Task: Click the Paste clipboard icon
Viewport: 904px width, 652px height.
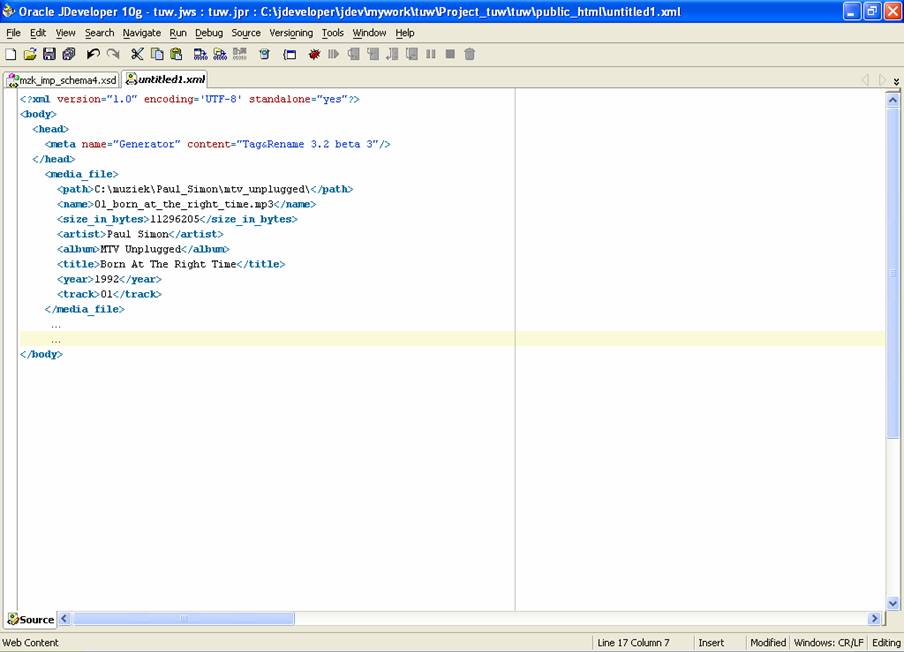Action: click(176, 54)
